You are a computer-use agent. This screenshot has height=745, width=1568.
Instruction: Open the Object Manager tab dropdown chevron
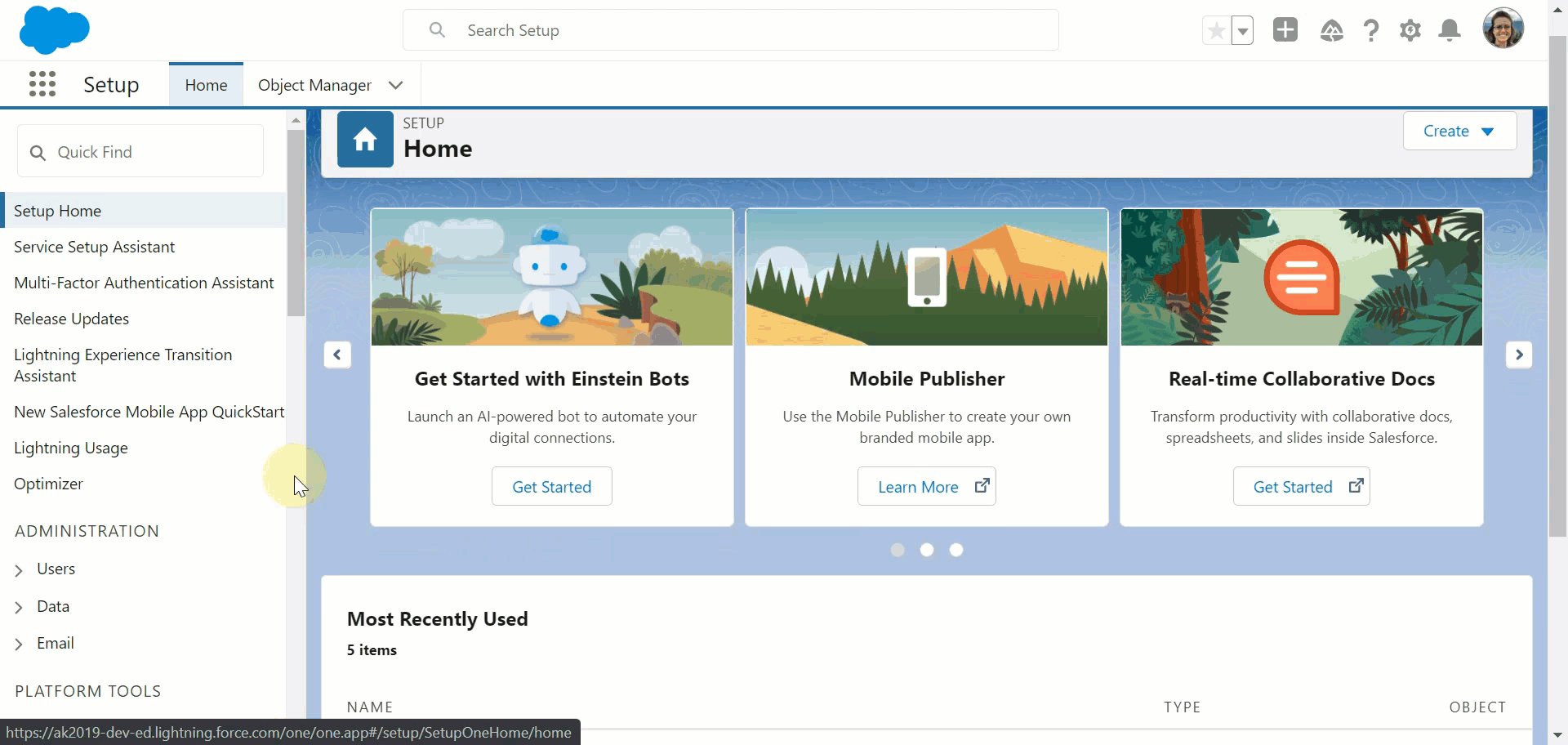(x=396, y=85)
